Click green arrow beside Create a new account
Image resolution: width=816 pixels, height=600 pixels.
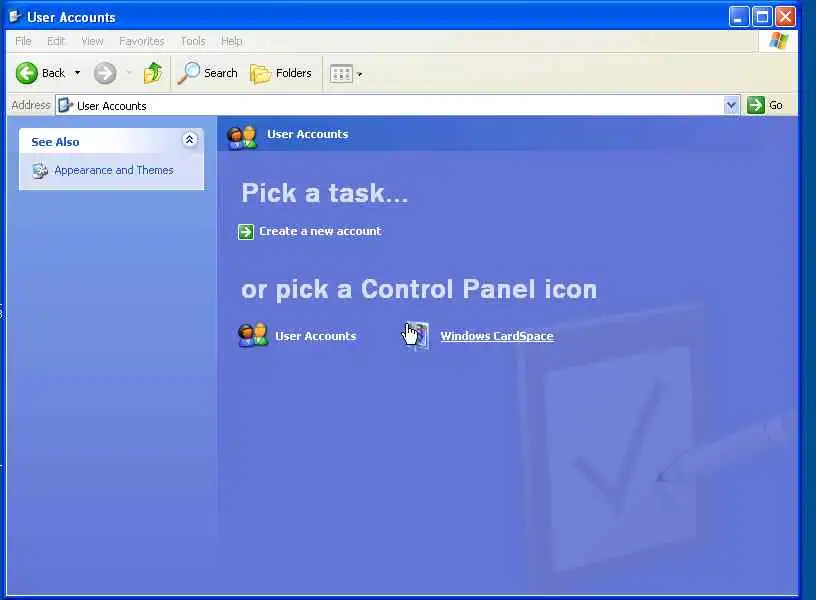(x=246, y=232)
